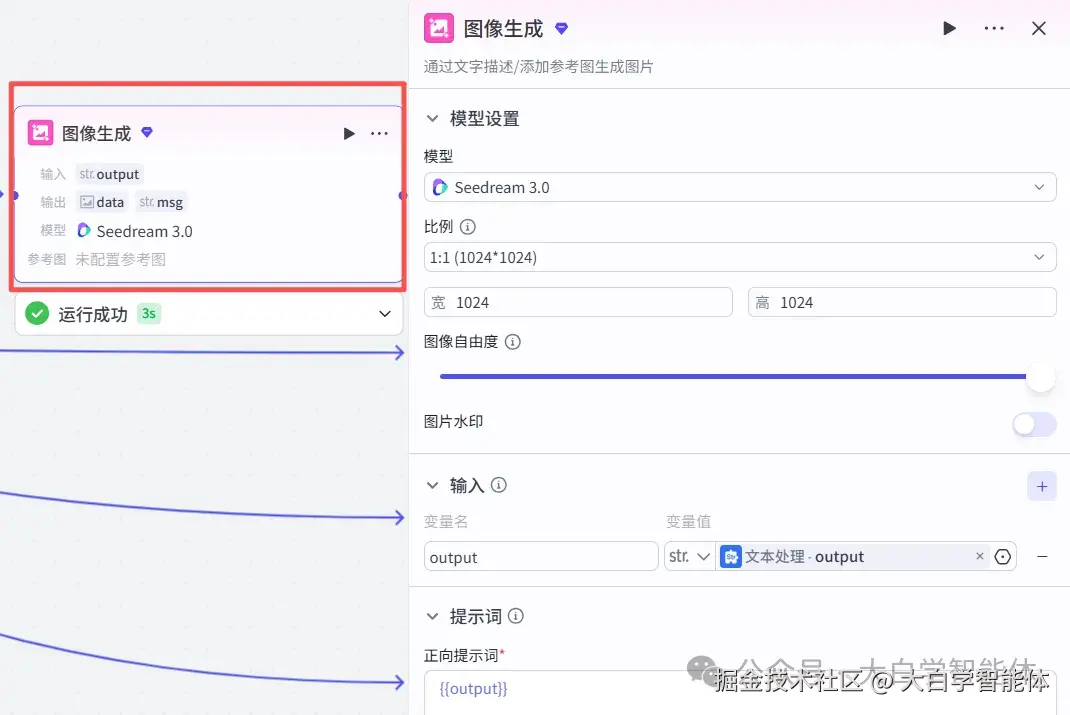Click the minus to delete the output variable row
1070x715 pixels.
click(x=1042, y=556)
